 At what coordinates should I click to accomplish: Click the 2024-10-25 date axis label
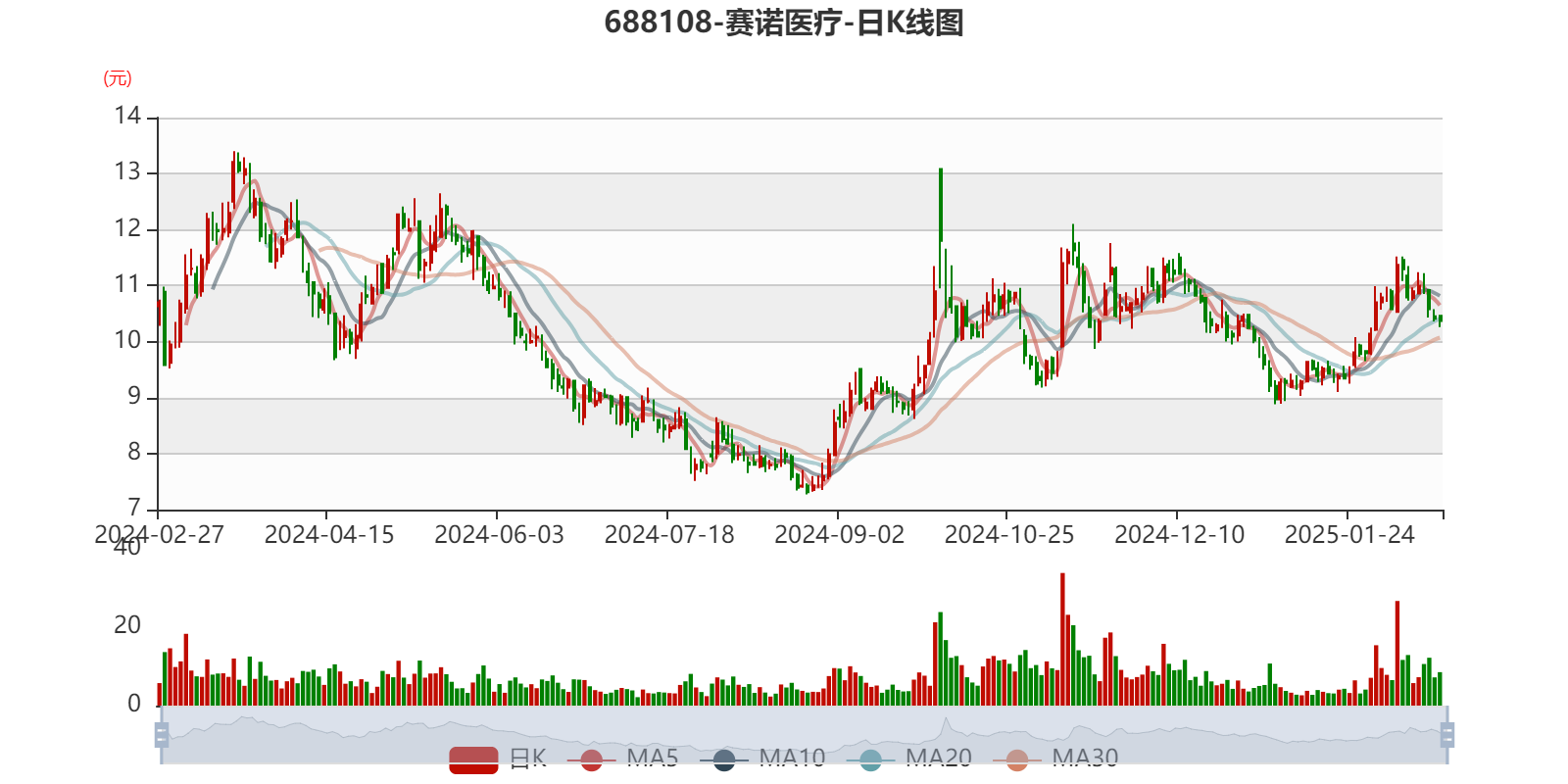pyautogui.click(x=1009, y=535)
